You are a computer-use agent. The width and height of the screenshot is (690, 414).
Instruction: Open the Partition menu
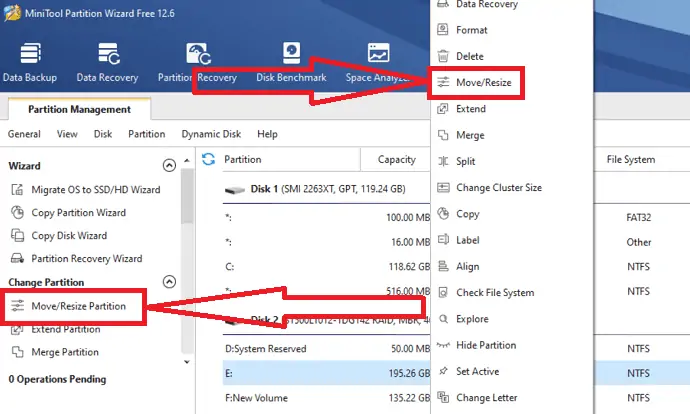[147, 134]
